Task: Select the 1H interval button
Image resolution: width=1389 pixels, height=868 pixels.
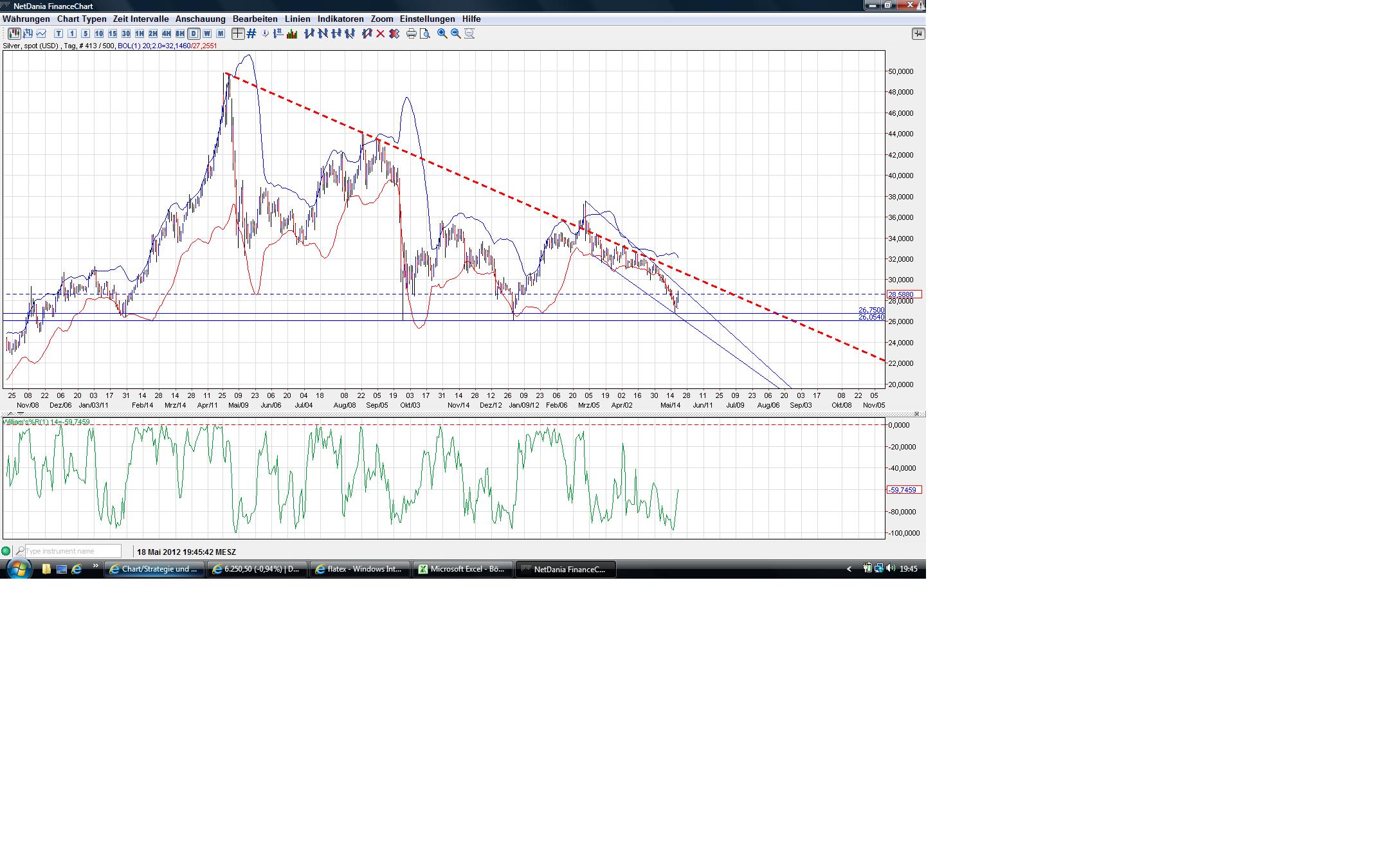Action: (140, 33)
